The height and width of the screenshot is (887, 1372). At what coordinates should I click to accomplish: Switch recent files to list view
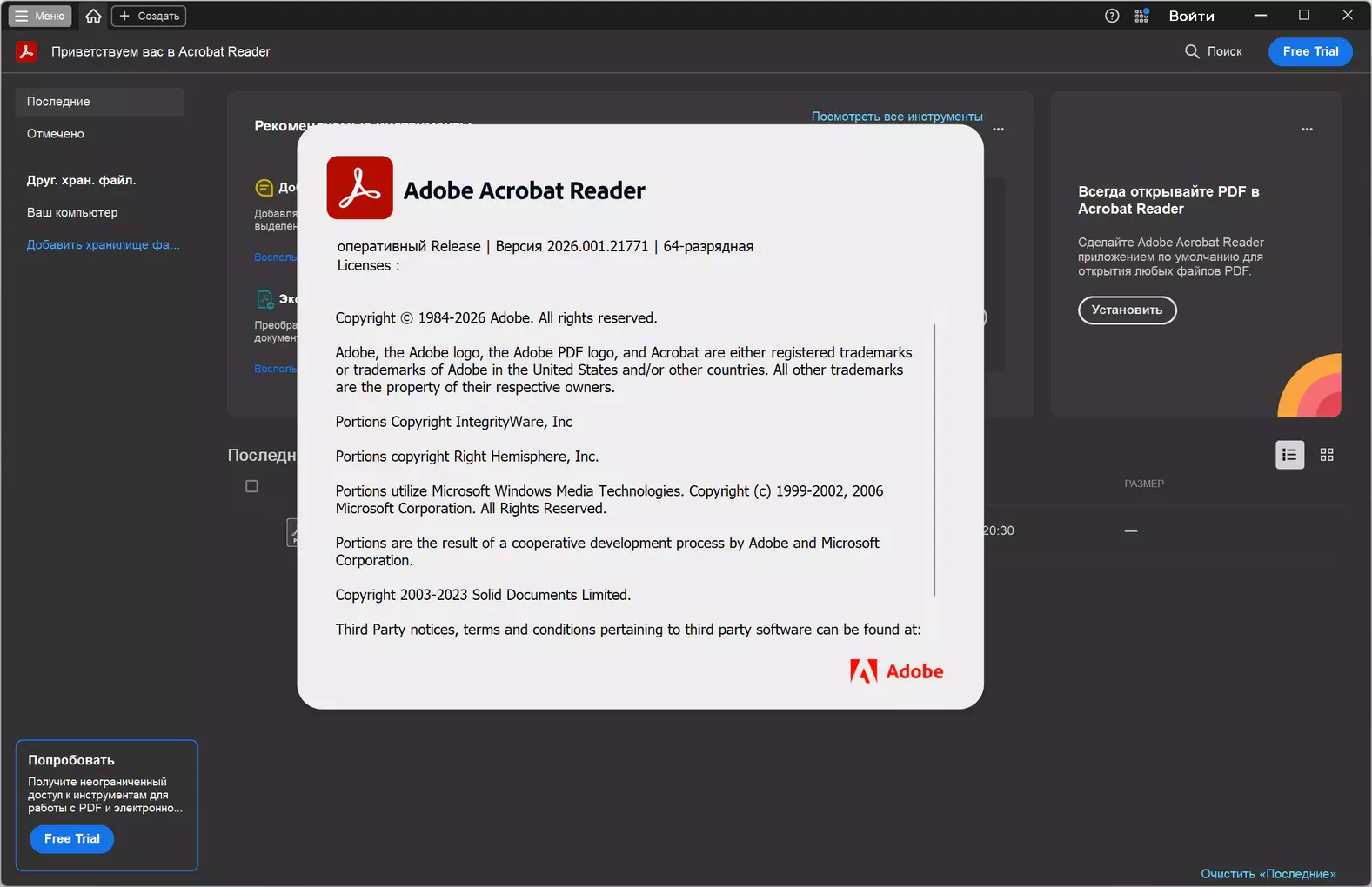(x=1290, y=455)
